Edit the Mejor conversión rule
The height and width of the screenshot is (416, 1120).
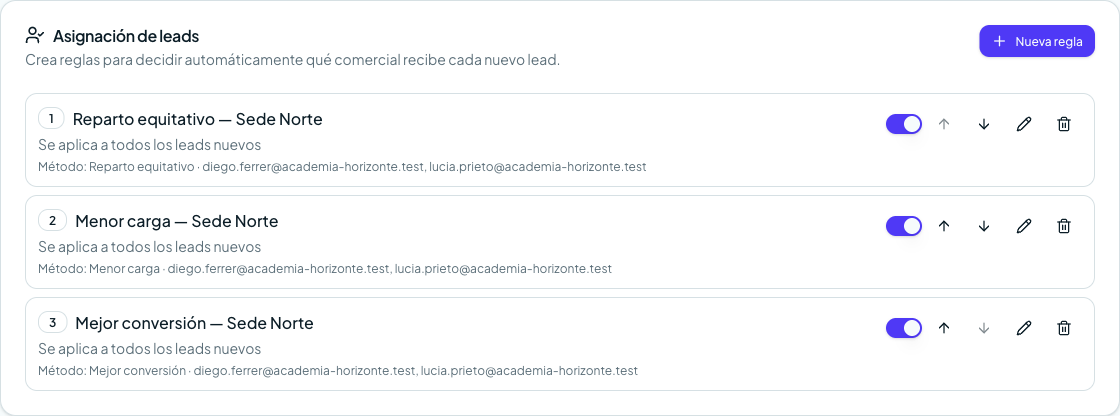(x=1024, y=328)
